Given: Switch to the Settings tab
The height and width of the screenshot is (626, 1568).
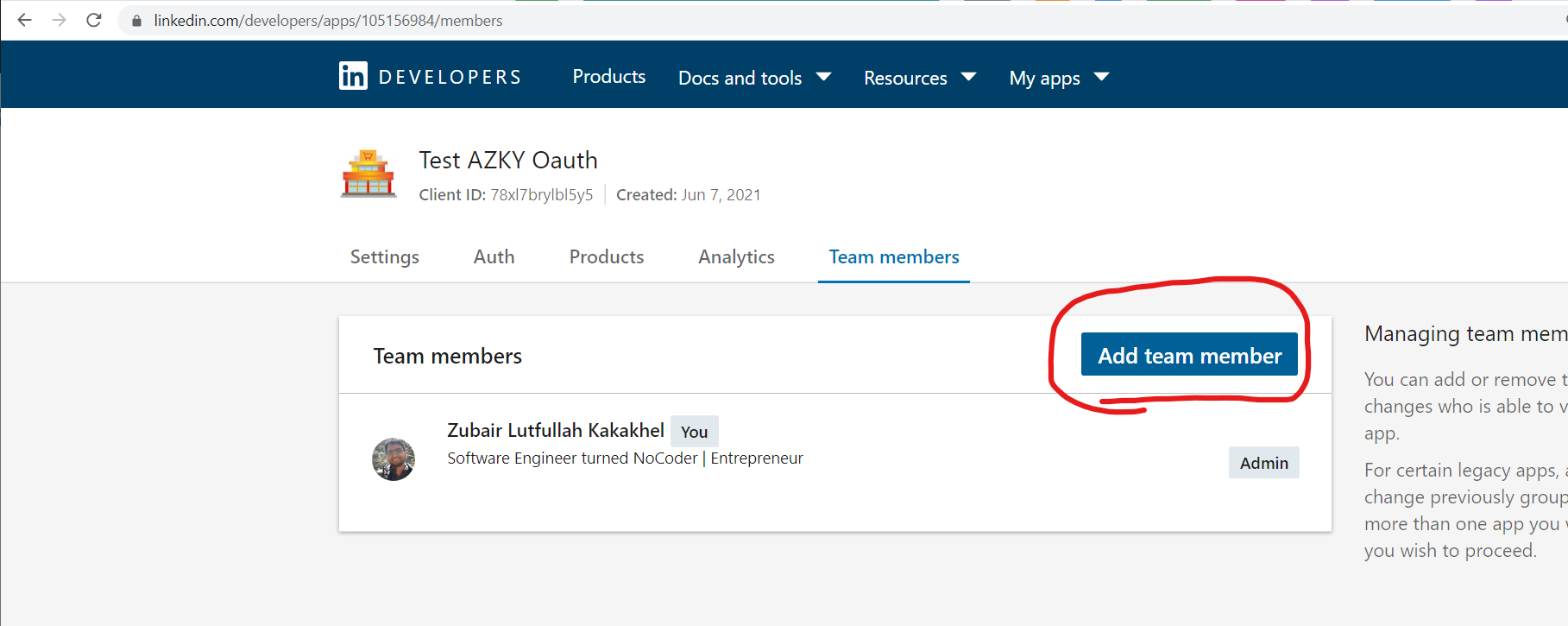Looking at the screenshot, I should pyautogui.click(x=384, y=257).
